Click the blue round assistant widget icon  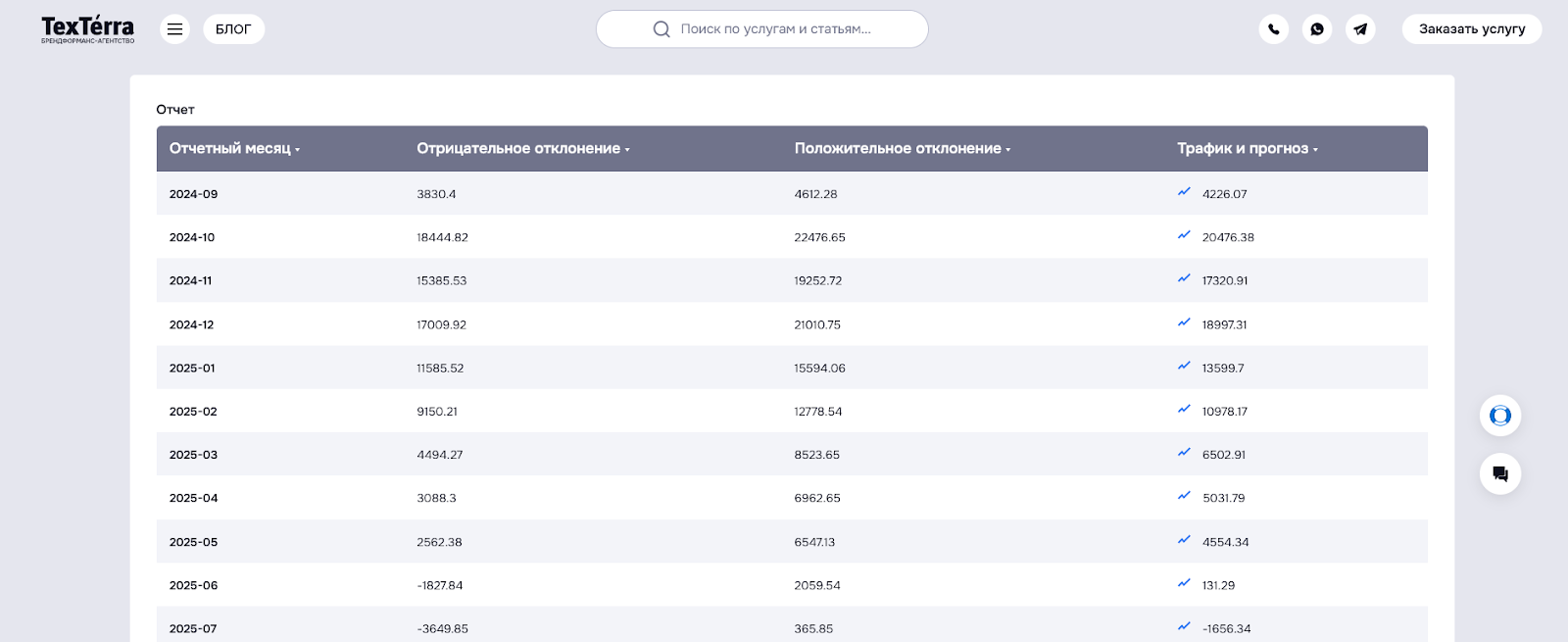1500,416
